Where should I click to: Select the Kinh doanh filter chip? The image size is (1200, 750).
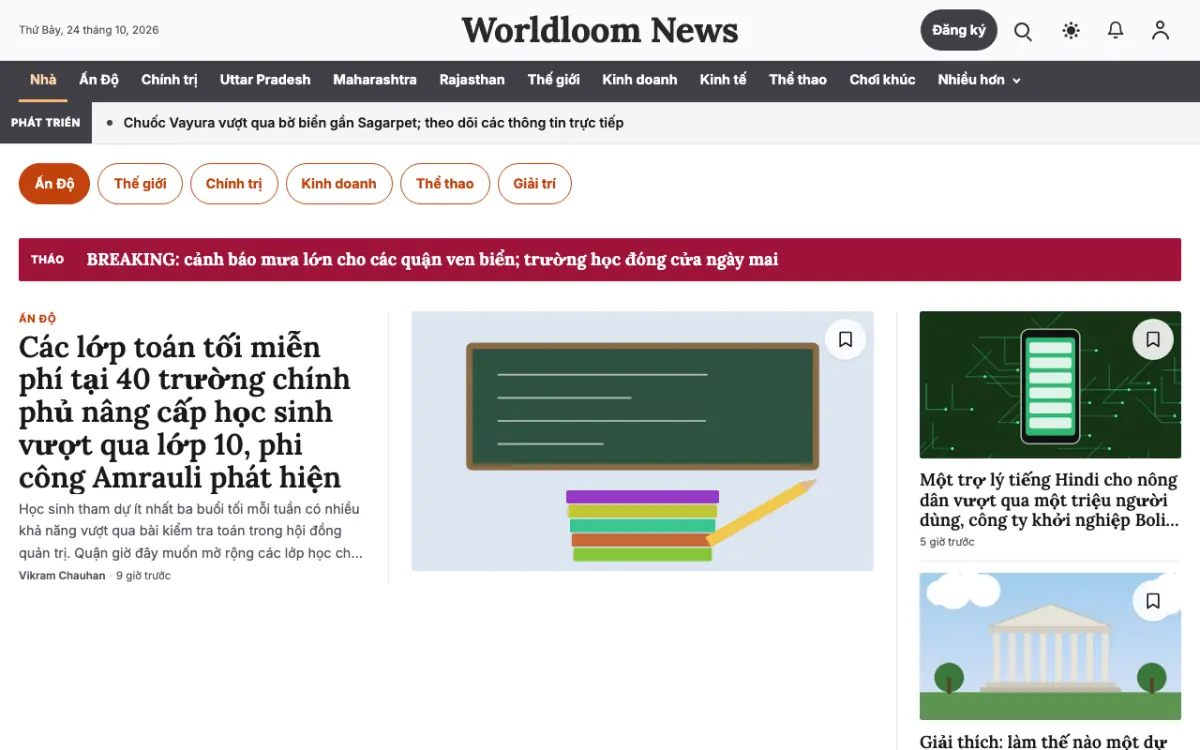(x=339, y=184)
